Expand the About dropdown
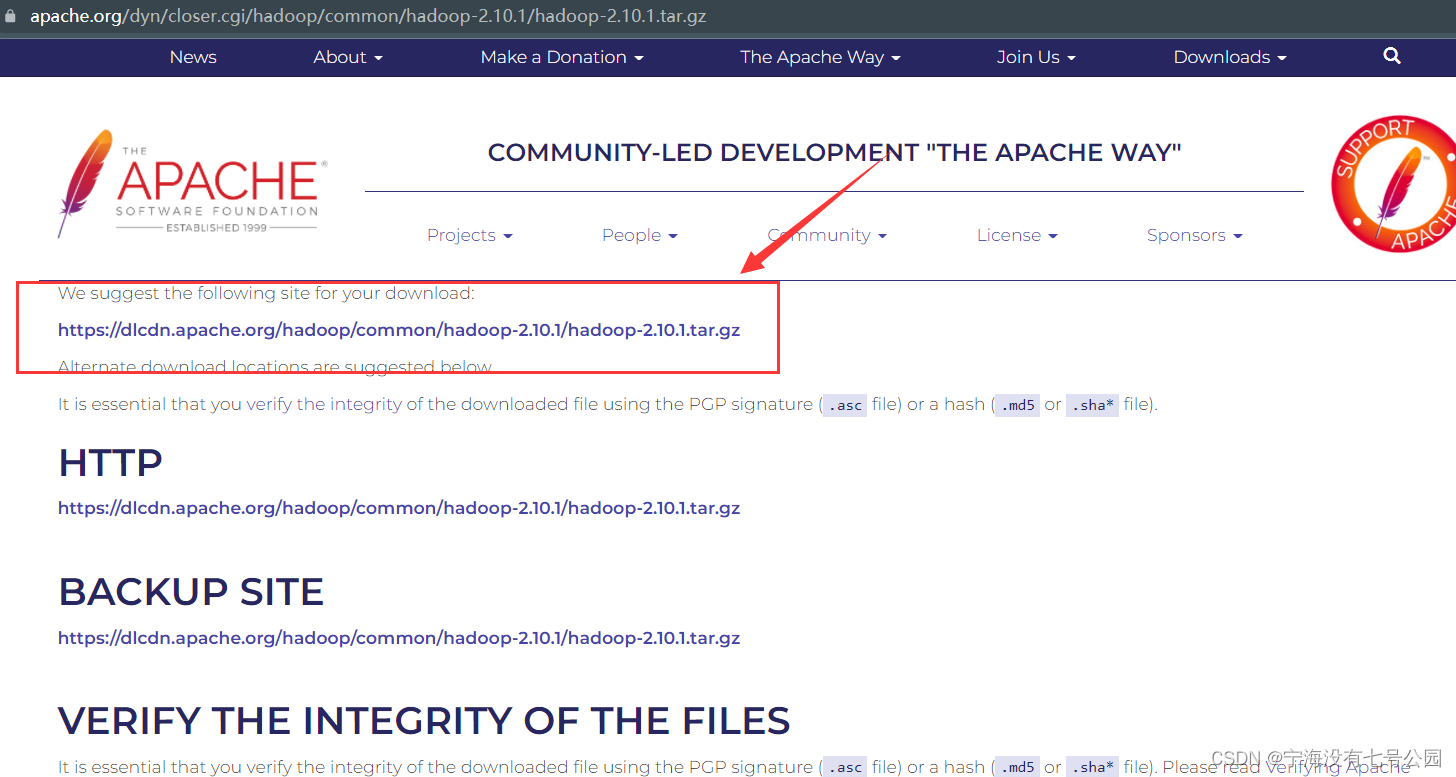The width and height of the screenshot is (1456, 777). [x=348, y=57]
